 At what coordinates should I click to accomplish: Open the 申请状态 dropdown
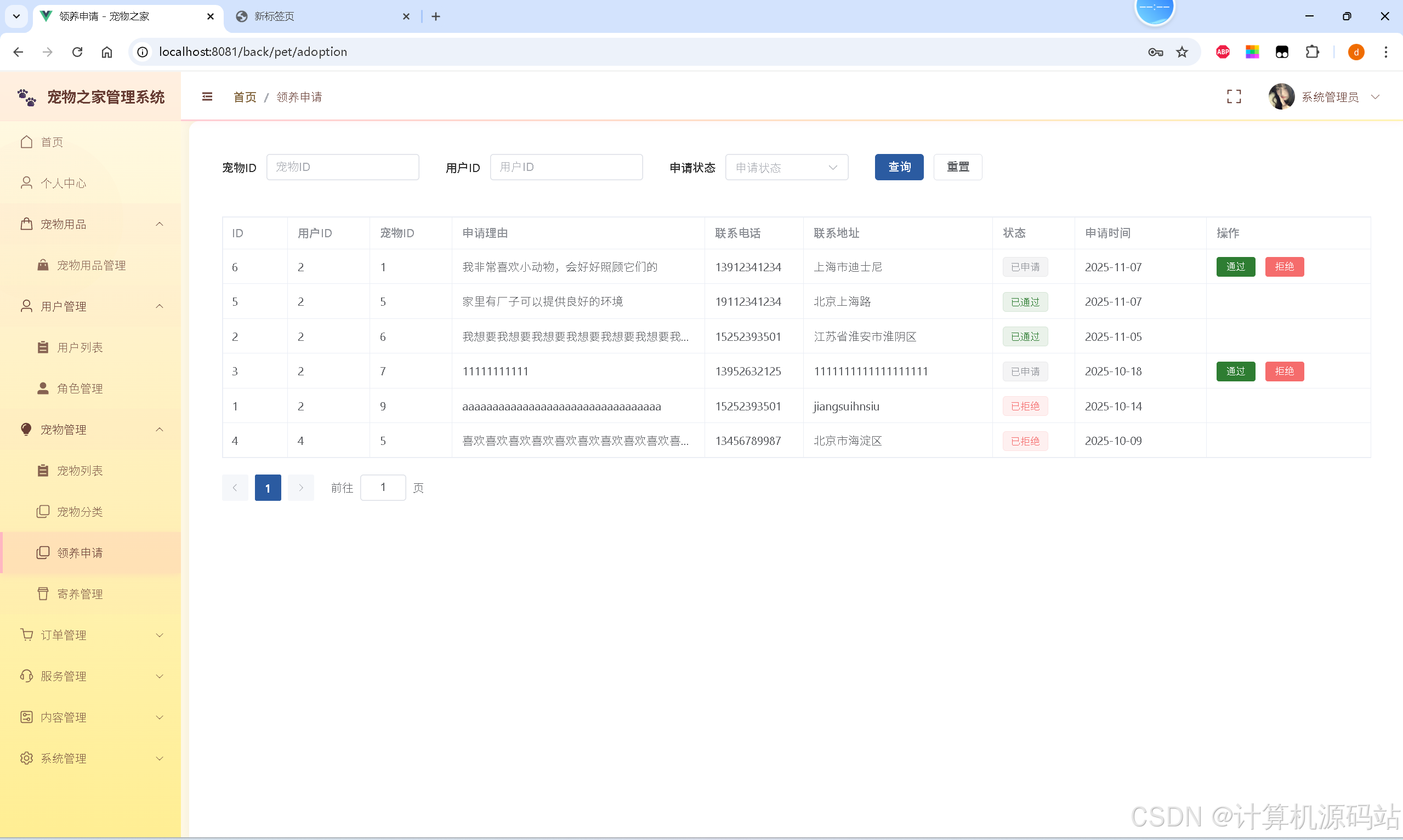786,167
